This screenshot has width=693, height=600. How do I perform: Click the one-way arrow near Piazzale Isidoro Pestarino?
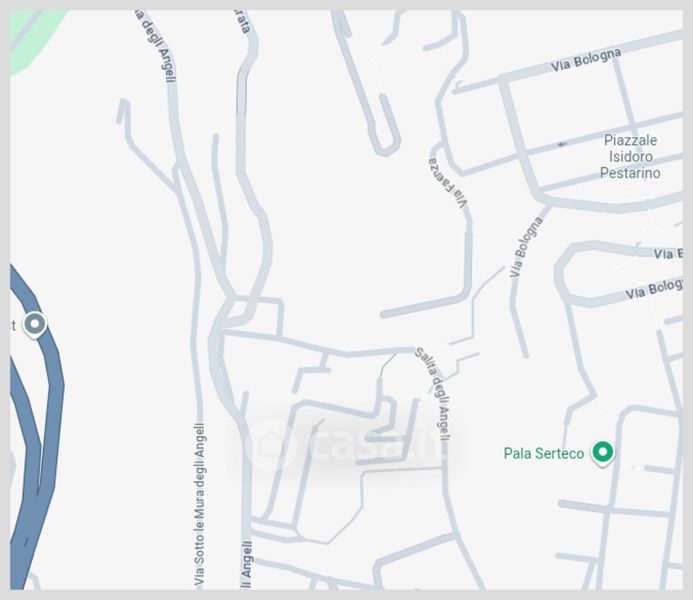[x=562, y=144]
